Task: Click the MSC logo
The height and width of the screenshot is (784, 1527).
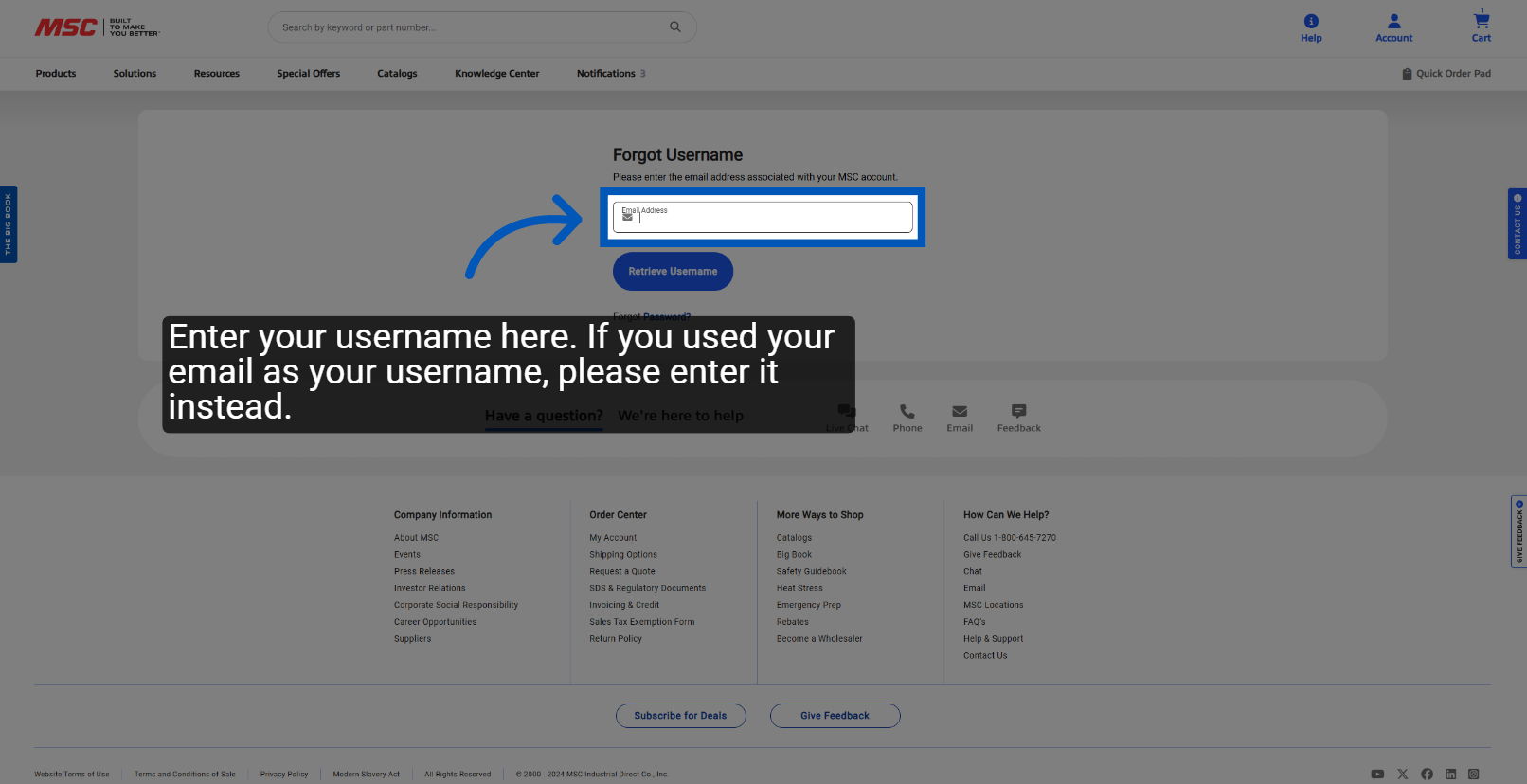Action: (98, 27)
